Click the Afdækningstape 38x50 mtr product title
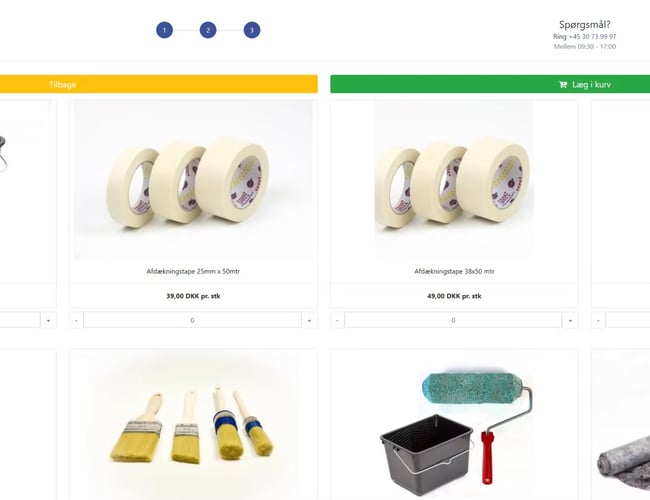The height and width of the screenshot is (500, 650). click(x=454, y=271)
